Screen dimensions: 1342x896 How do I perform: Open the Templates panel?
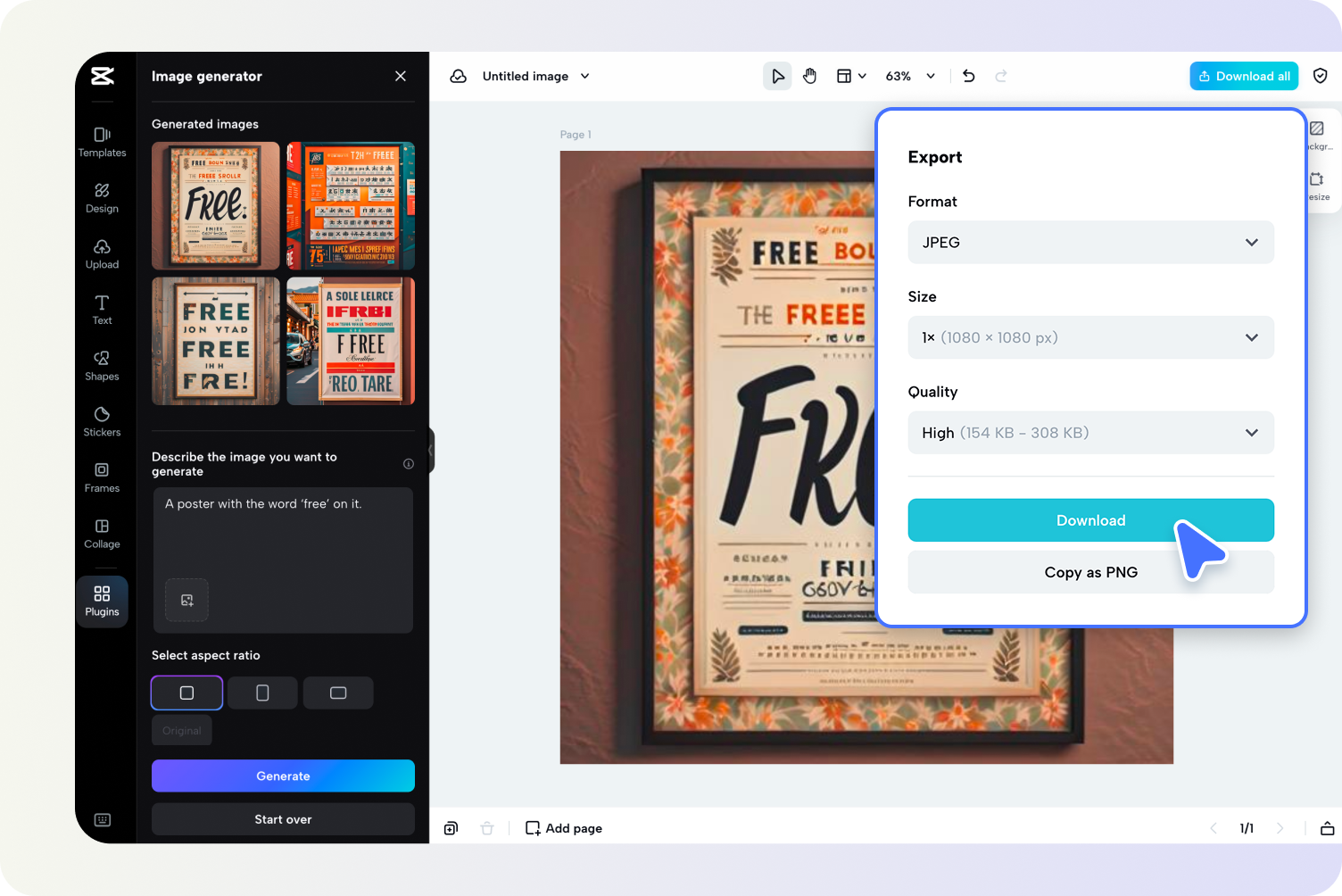point(103,142)
